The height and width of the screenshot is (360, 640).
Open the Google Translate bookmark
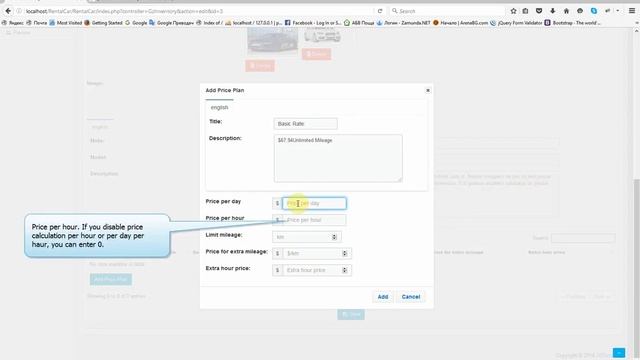coord(171,23)
